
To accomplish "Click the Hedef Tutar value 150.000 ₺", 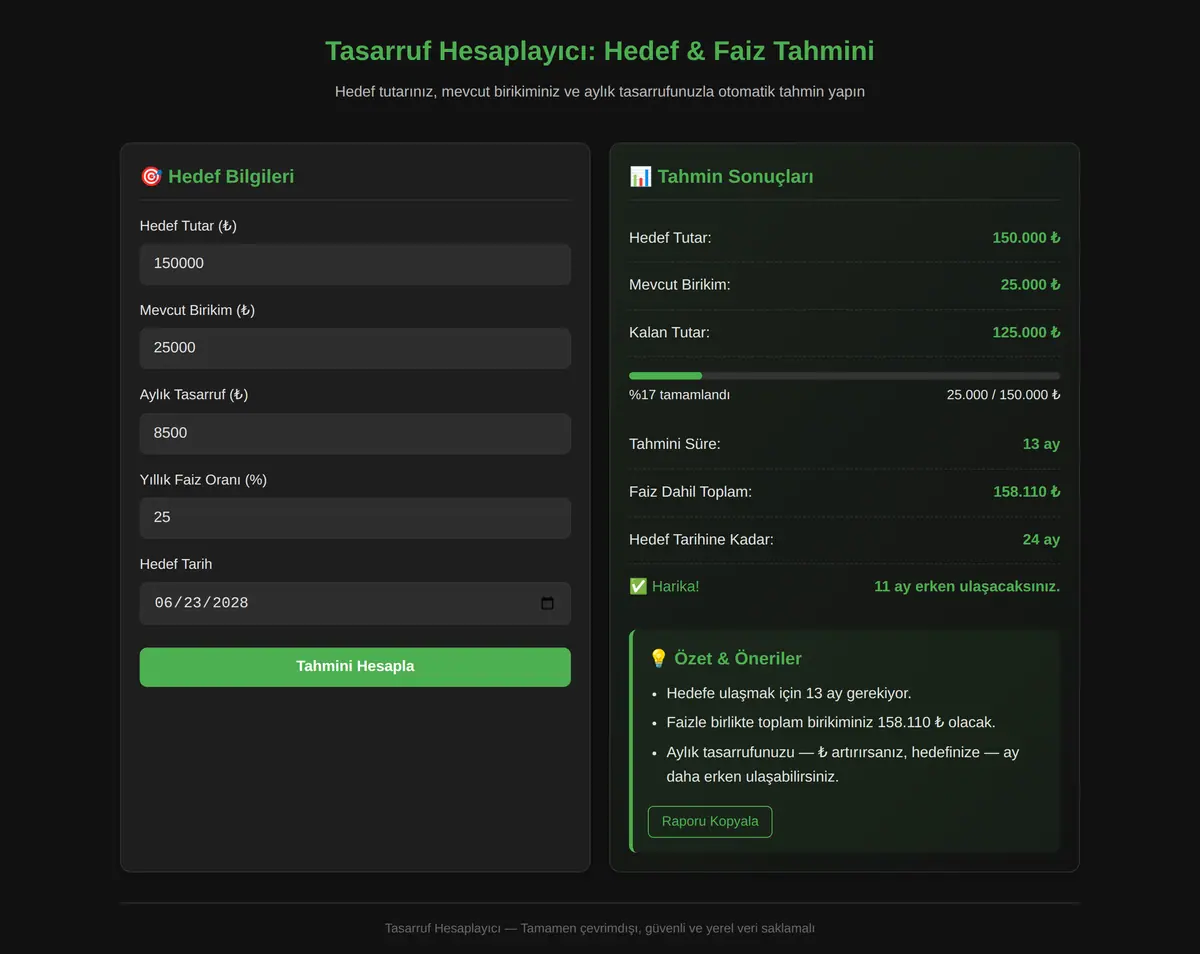I will (x=1026, y=238).
